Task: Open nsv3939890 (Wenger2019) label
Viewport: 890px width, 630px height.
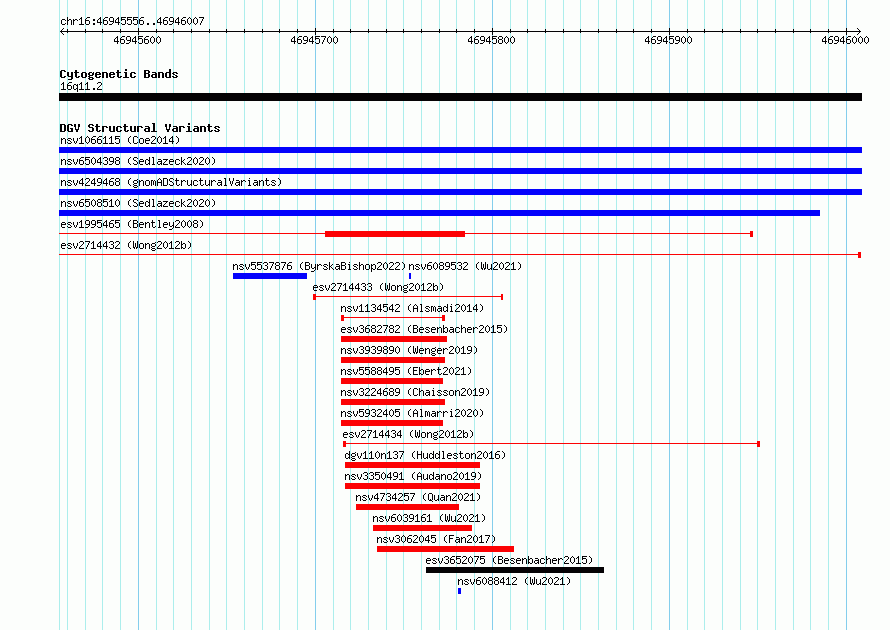Action: point(409,350)
